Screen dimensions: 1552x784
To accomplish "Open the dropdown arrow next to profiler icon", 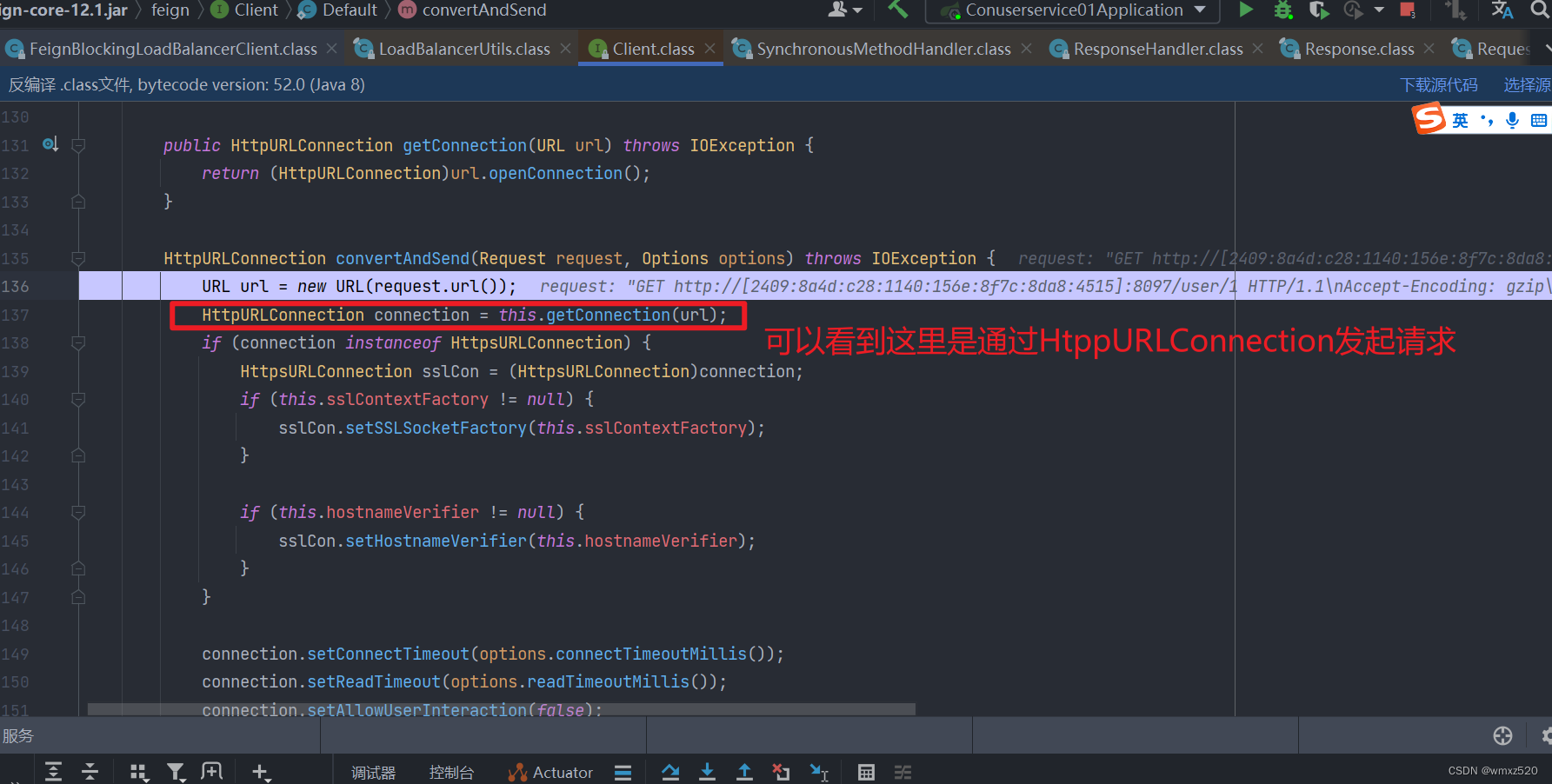I will point(1379,10).
